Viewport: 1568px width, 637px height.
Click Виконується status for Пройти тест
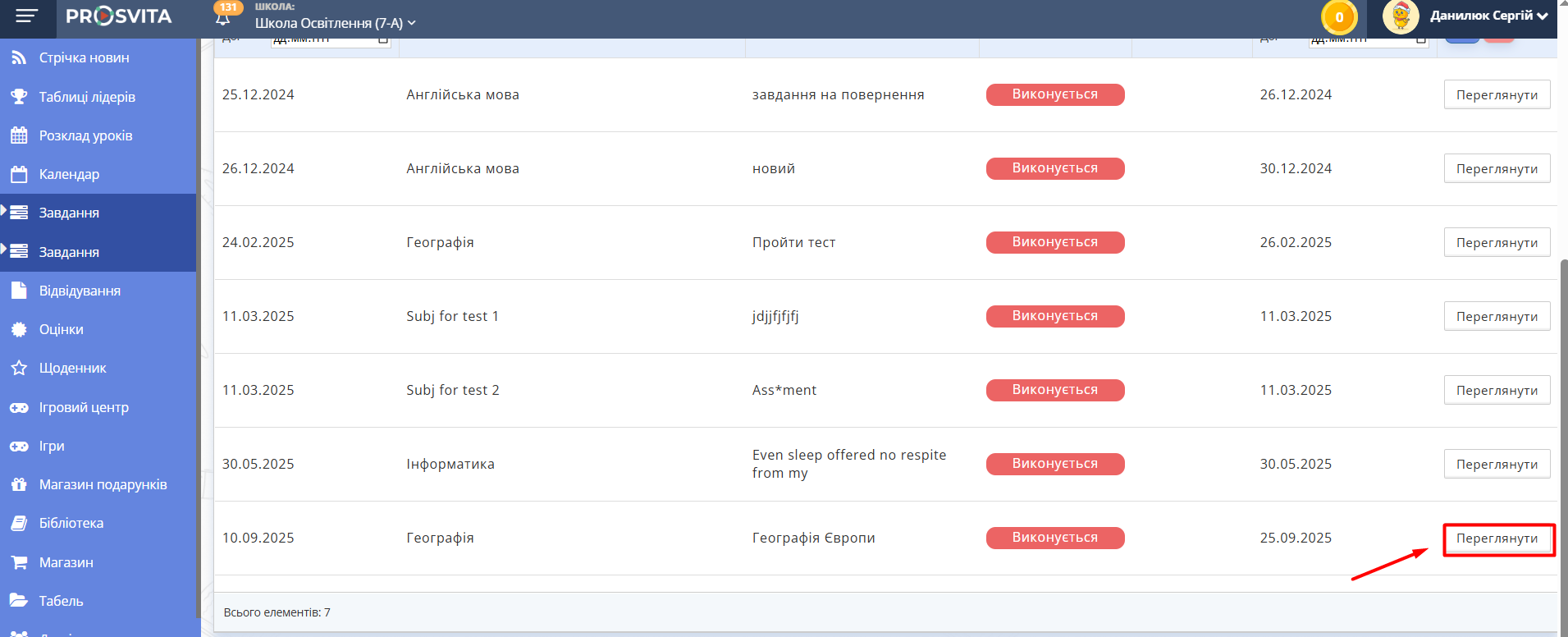pos(1054,242)
